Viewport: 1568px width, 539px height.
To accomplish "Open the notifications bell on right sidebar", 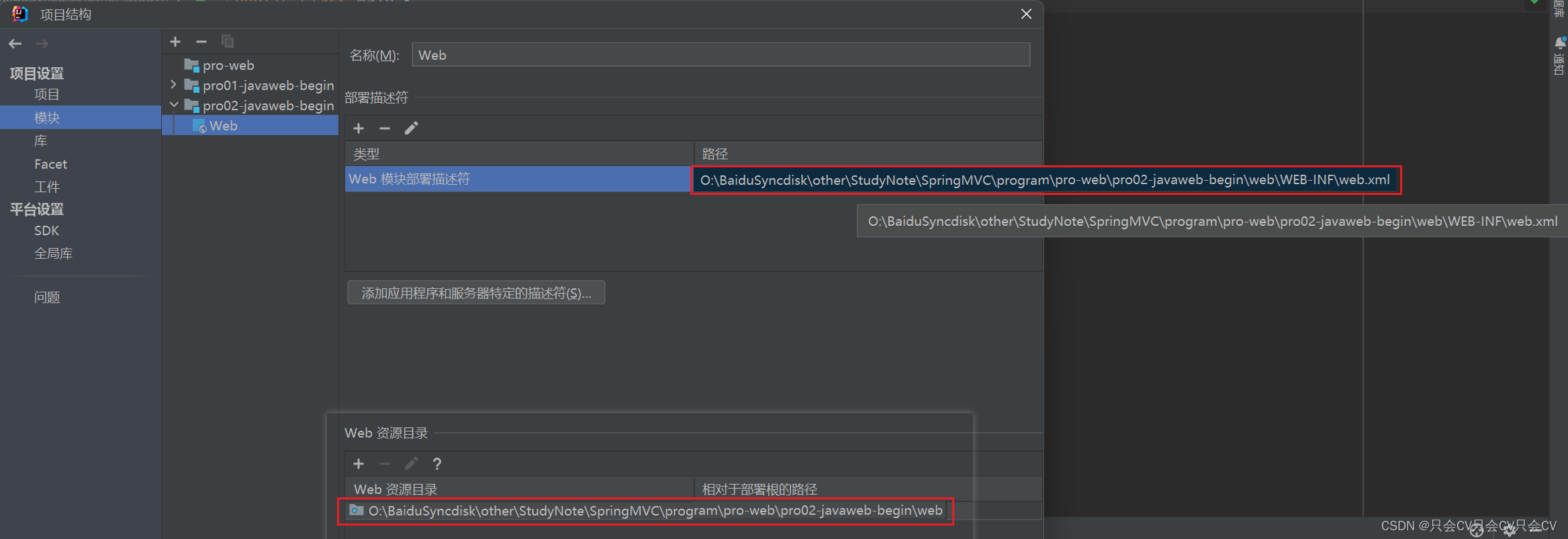I will pyautogui.click(x=1559, y=43).
